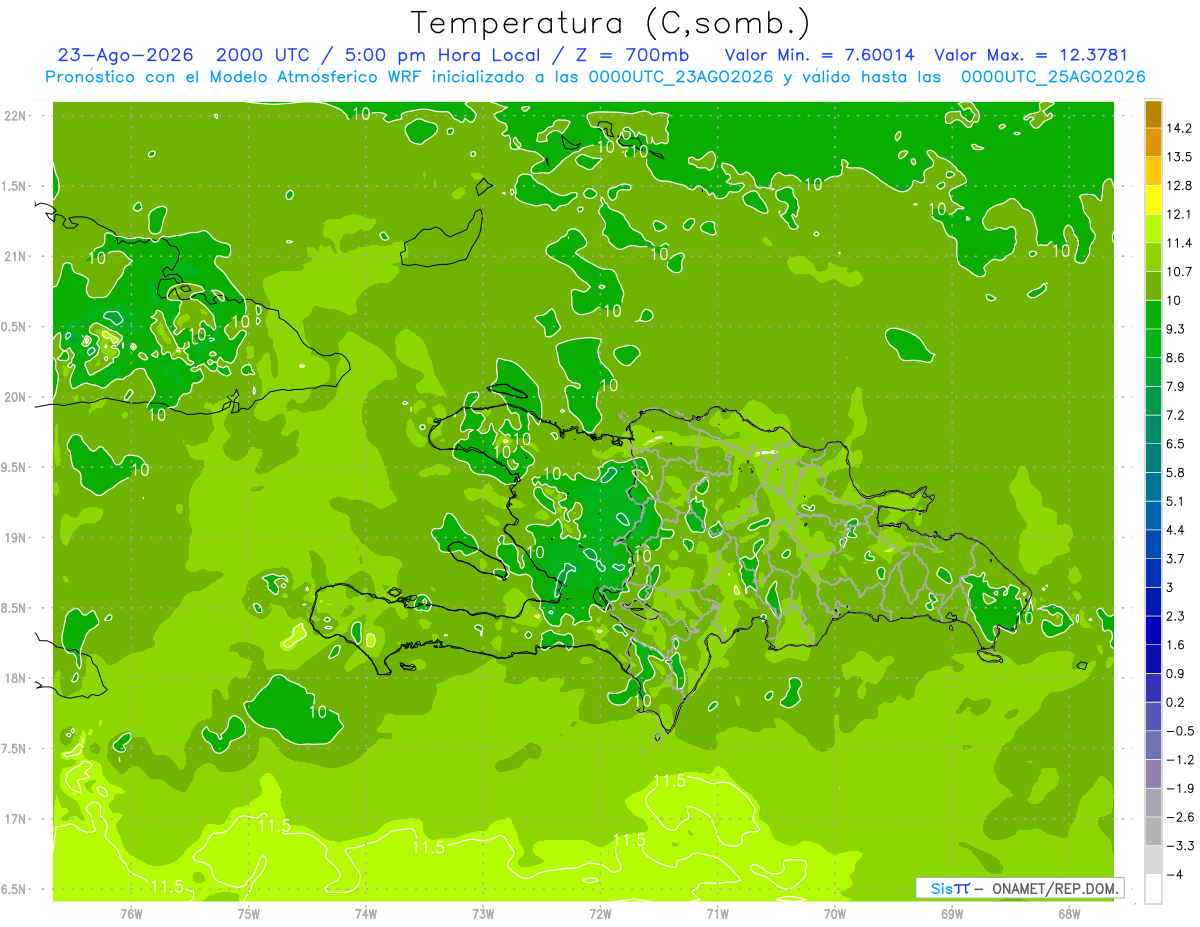Click the "9.5N" latitude label
1200x927 pixels.
click(x=14, y=468)
